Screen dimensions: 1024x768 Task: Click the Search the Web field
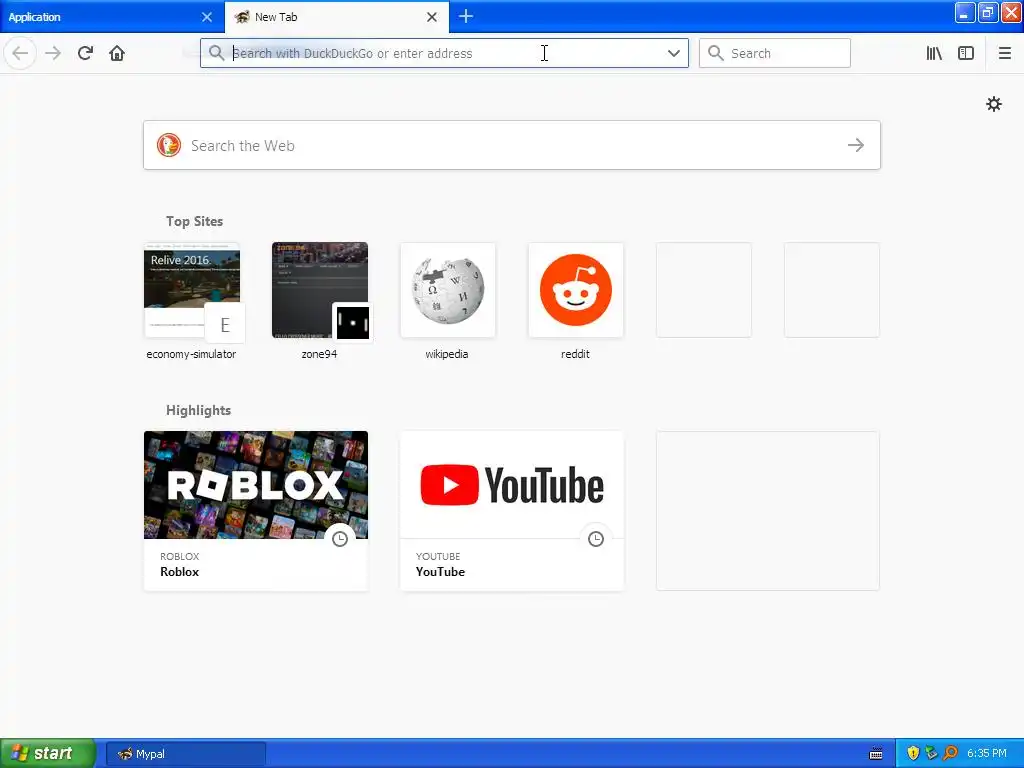512,145
